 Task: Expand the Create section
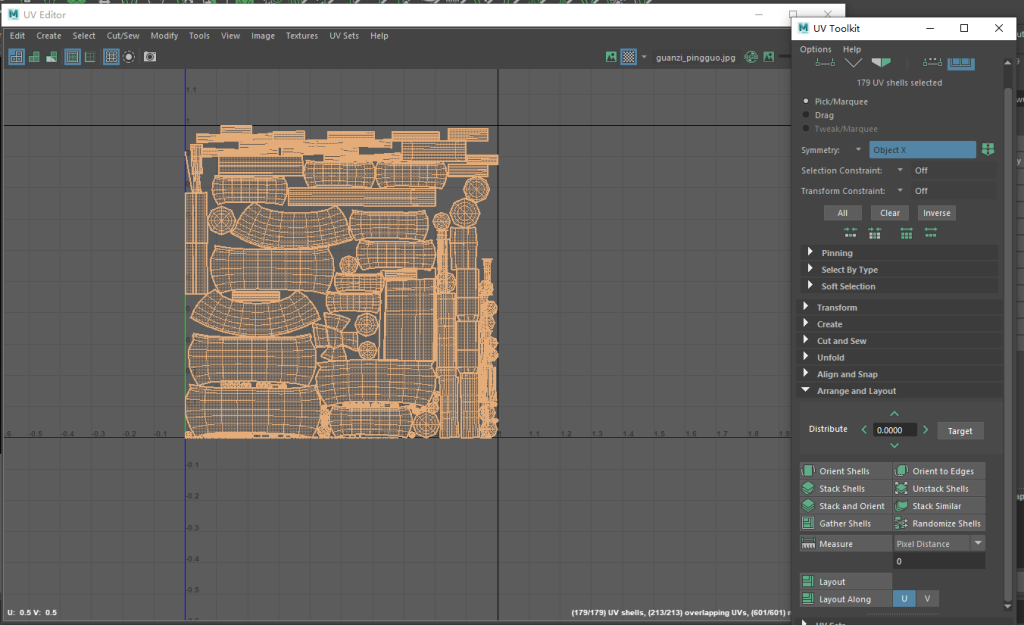[x=899, y=324]
